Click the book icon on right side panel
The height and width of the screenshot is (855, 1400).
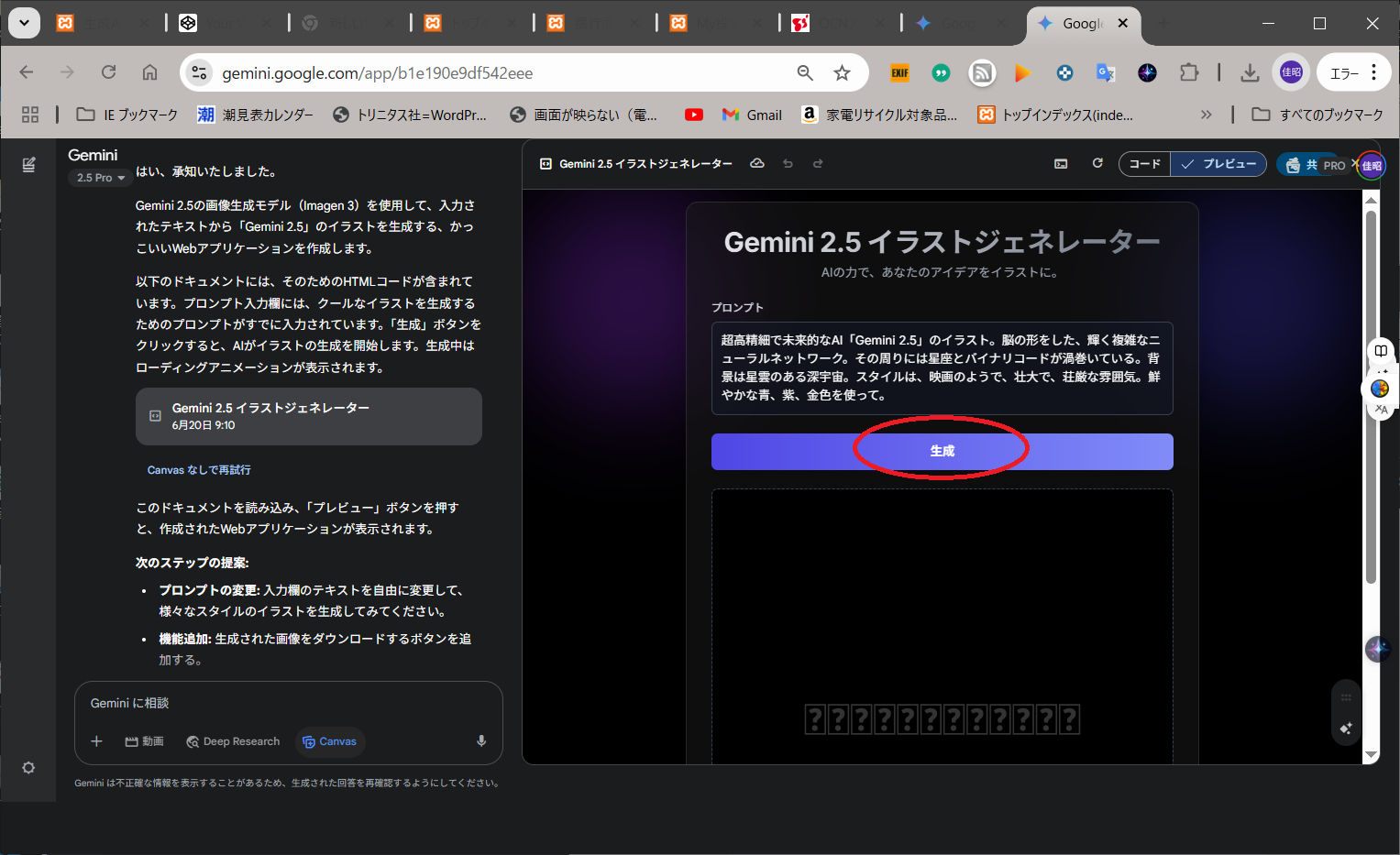[1380, 350]
